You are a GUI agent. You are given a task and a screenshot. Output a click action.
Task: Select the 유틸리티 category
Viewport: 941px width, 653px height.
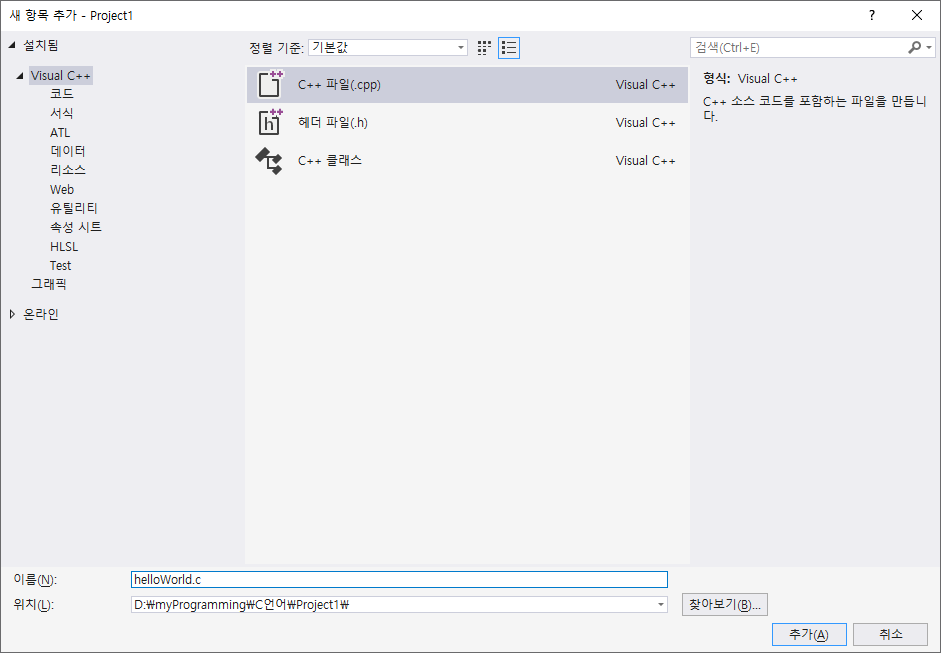74,208
